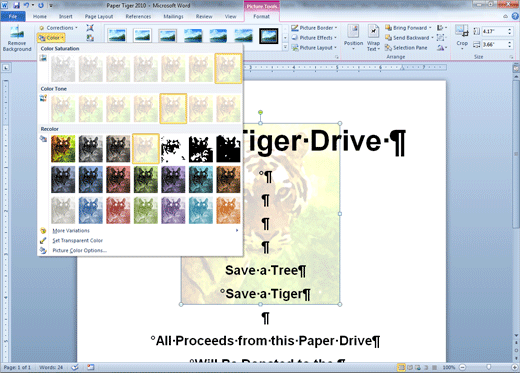Click the Undo icon in quick access

pos(26,5)
